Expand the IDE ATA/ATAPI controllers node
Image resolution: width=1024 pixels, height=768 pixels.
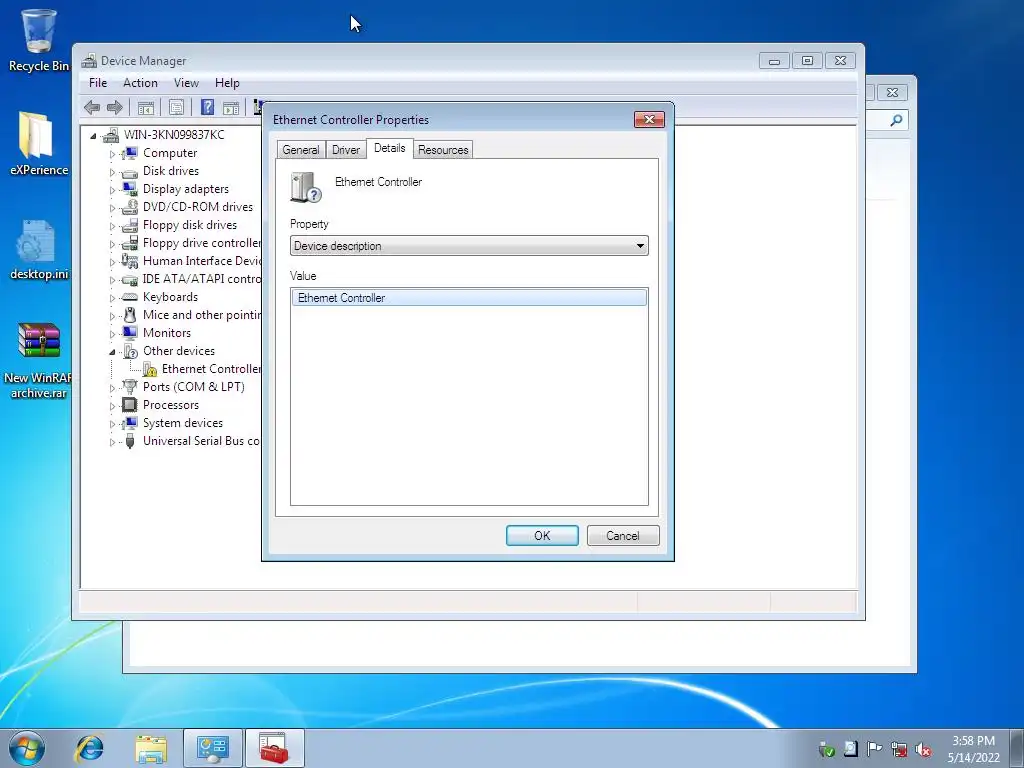click(x=112, y=280)
